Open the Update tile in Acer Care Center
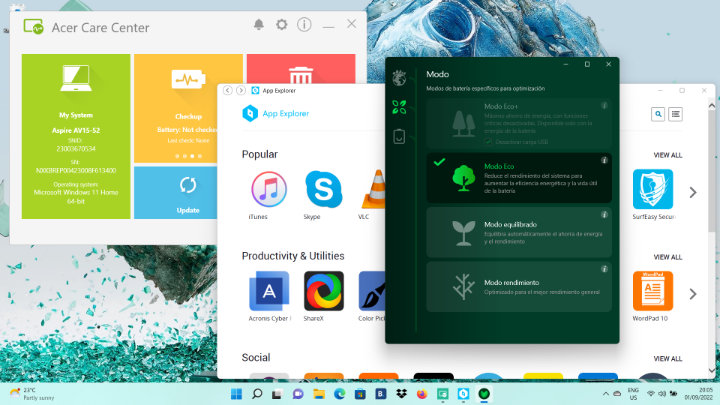Viewport: 720px width, 405px height. pos(175,192)
